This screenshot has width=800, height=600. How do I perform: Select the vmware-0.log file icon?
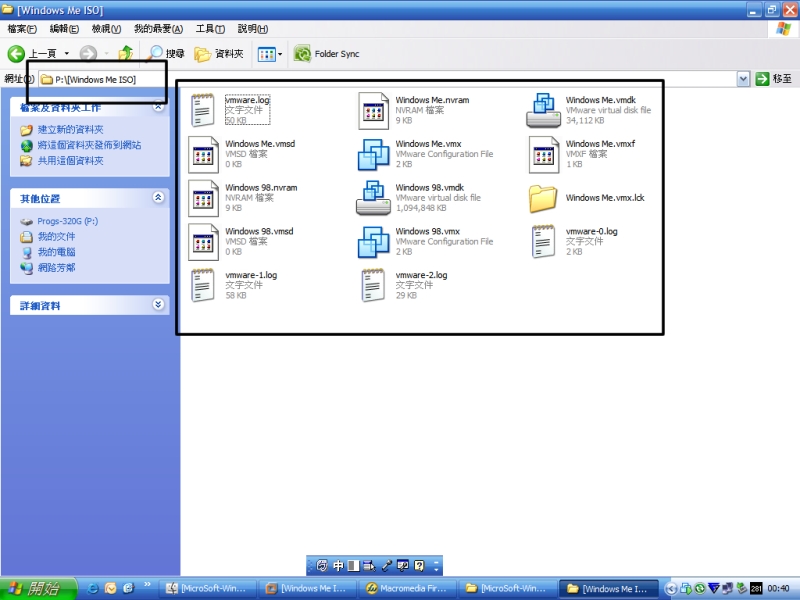pyautogui.click(x=543, y=241)
